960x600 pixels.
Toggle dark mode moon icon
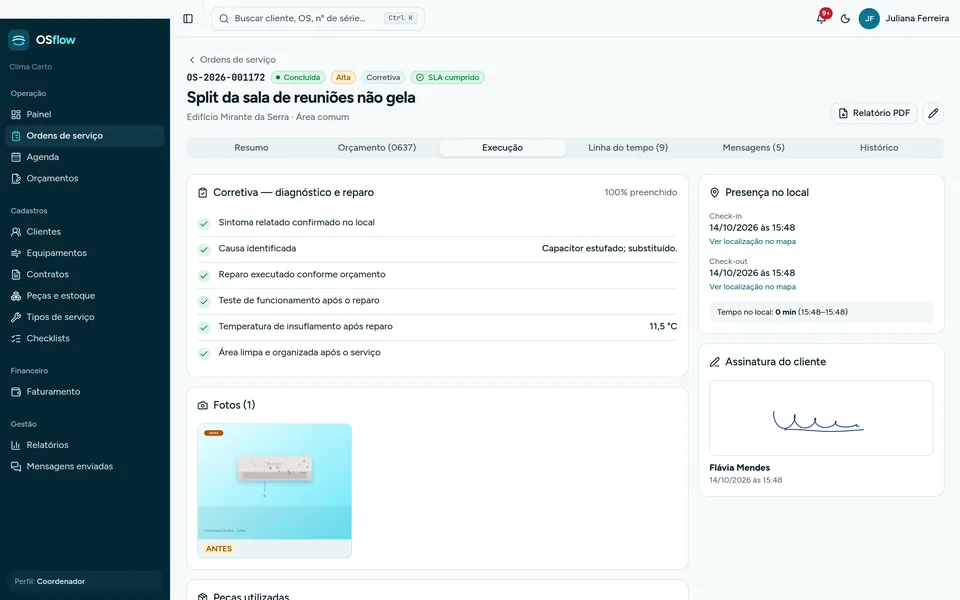845,18
